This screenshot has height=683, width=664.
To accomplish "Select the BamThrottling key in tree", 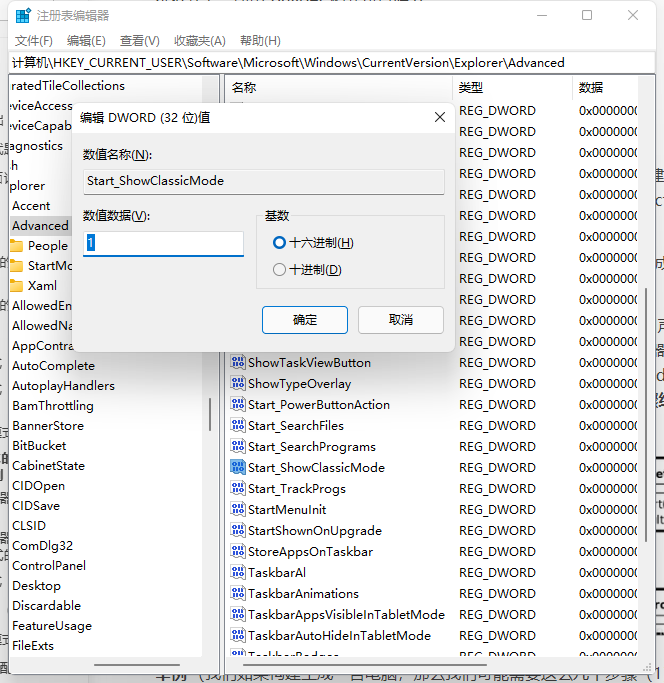I will pos(53,406).
